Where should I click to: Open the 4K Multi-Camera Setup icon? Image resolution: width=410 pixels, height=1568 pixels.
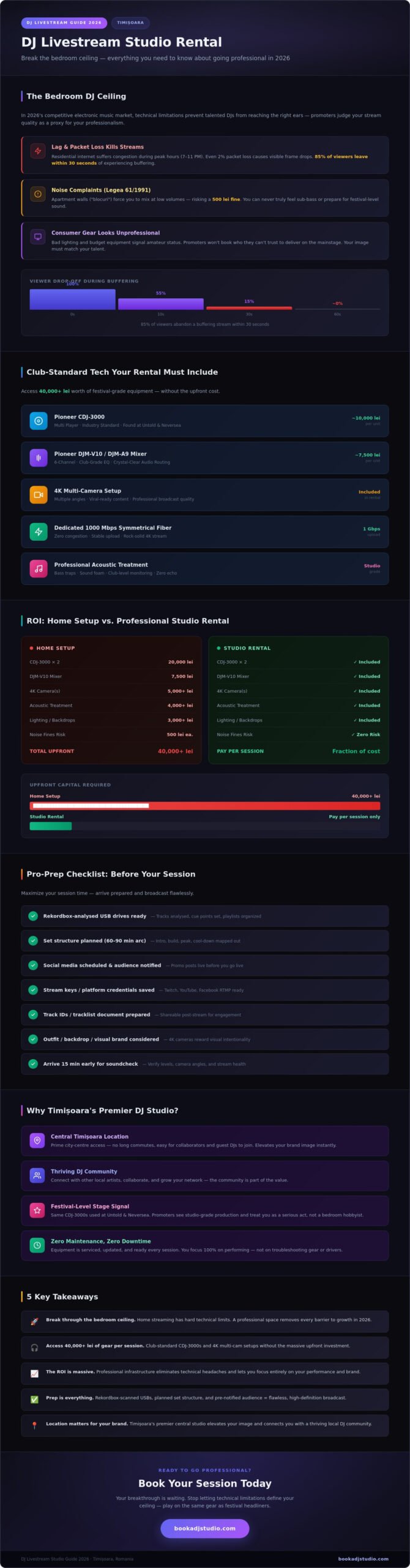[38, 495]
